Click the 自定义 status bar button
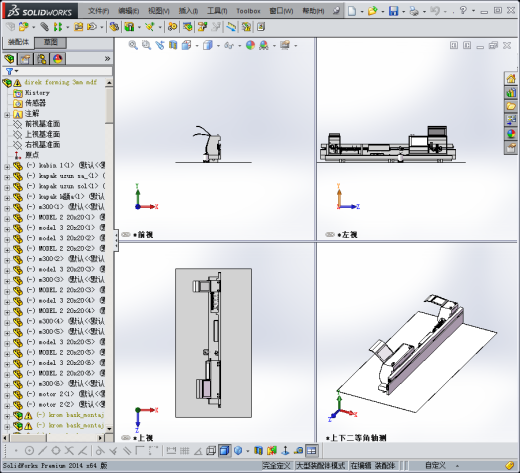Screen dimensions: 520x473 (435, 465)
